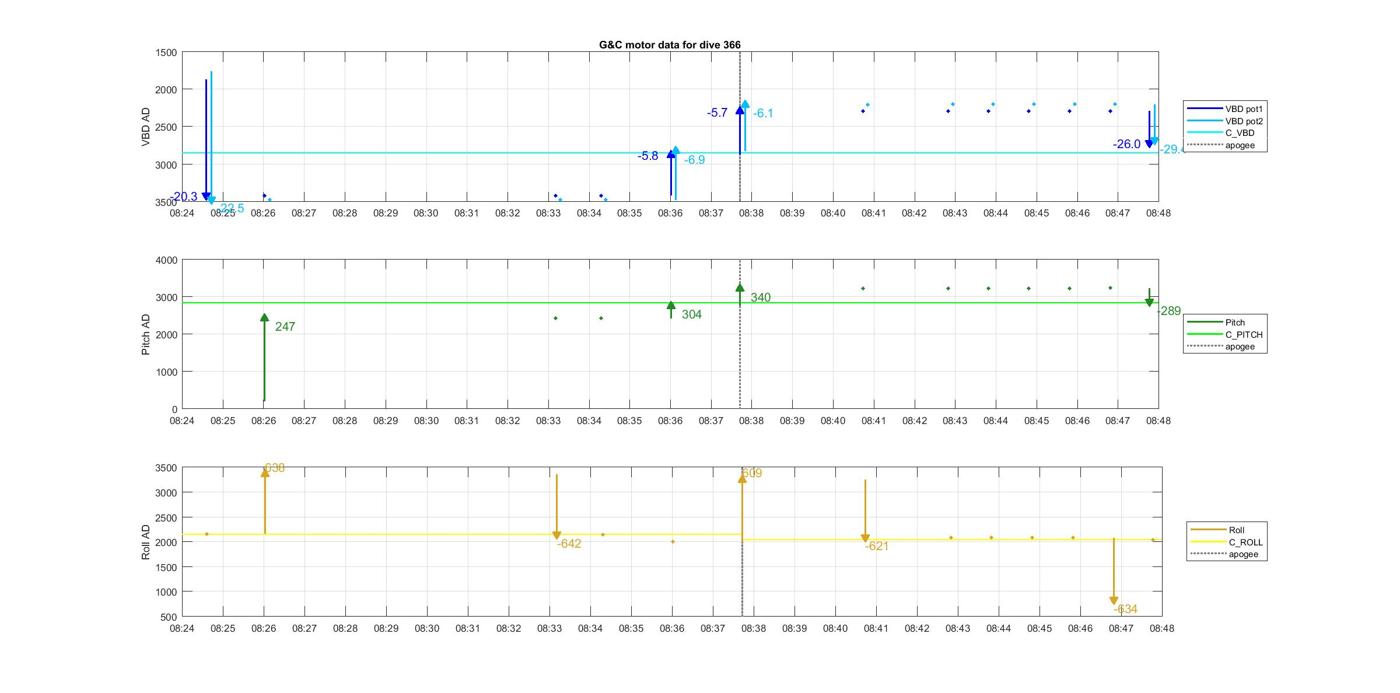
Task: Click the '-642' roll value label
Action: tap(569, 544)
